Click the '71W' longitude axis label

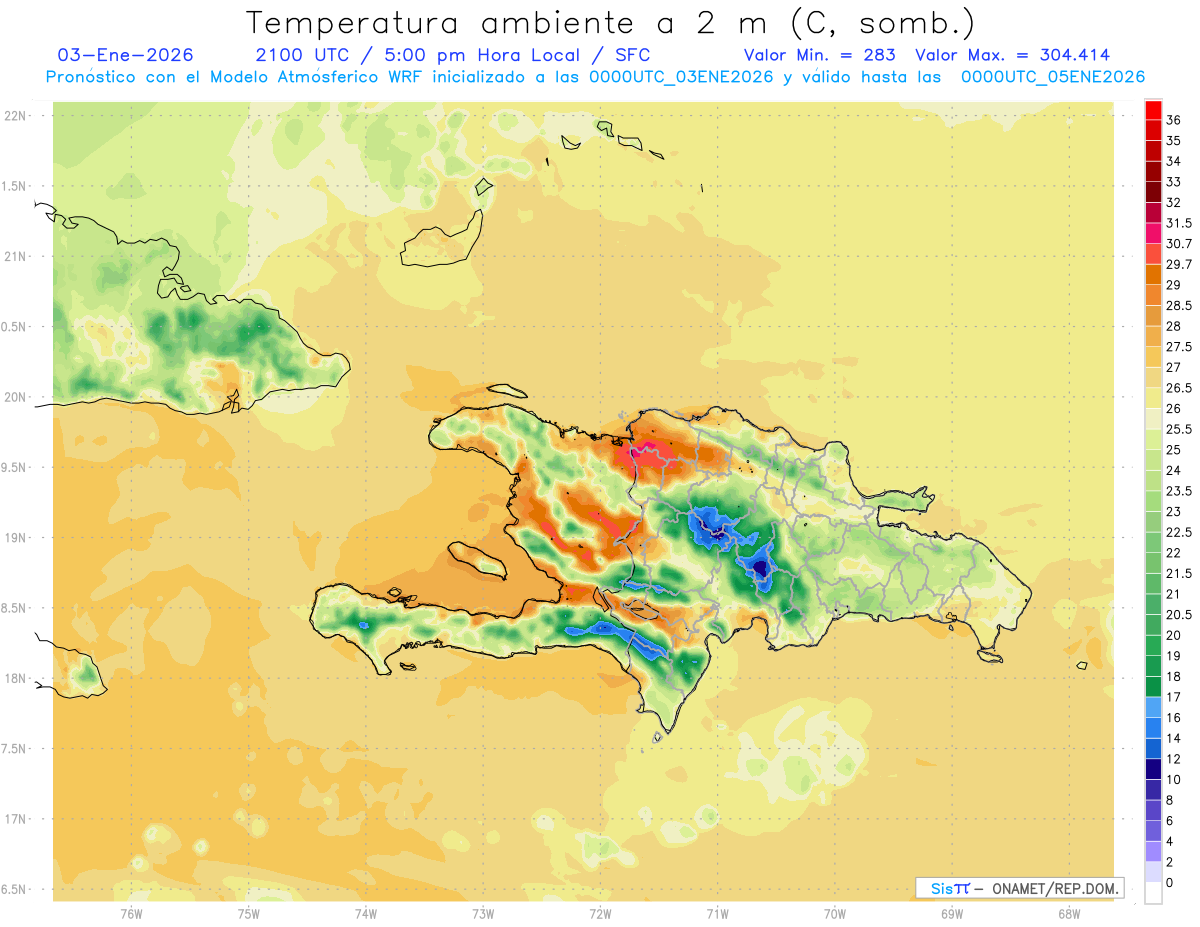click(x=717, y=913)
